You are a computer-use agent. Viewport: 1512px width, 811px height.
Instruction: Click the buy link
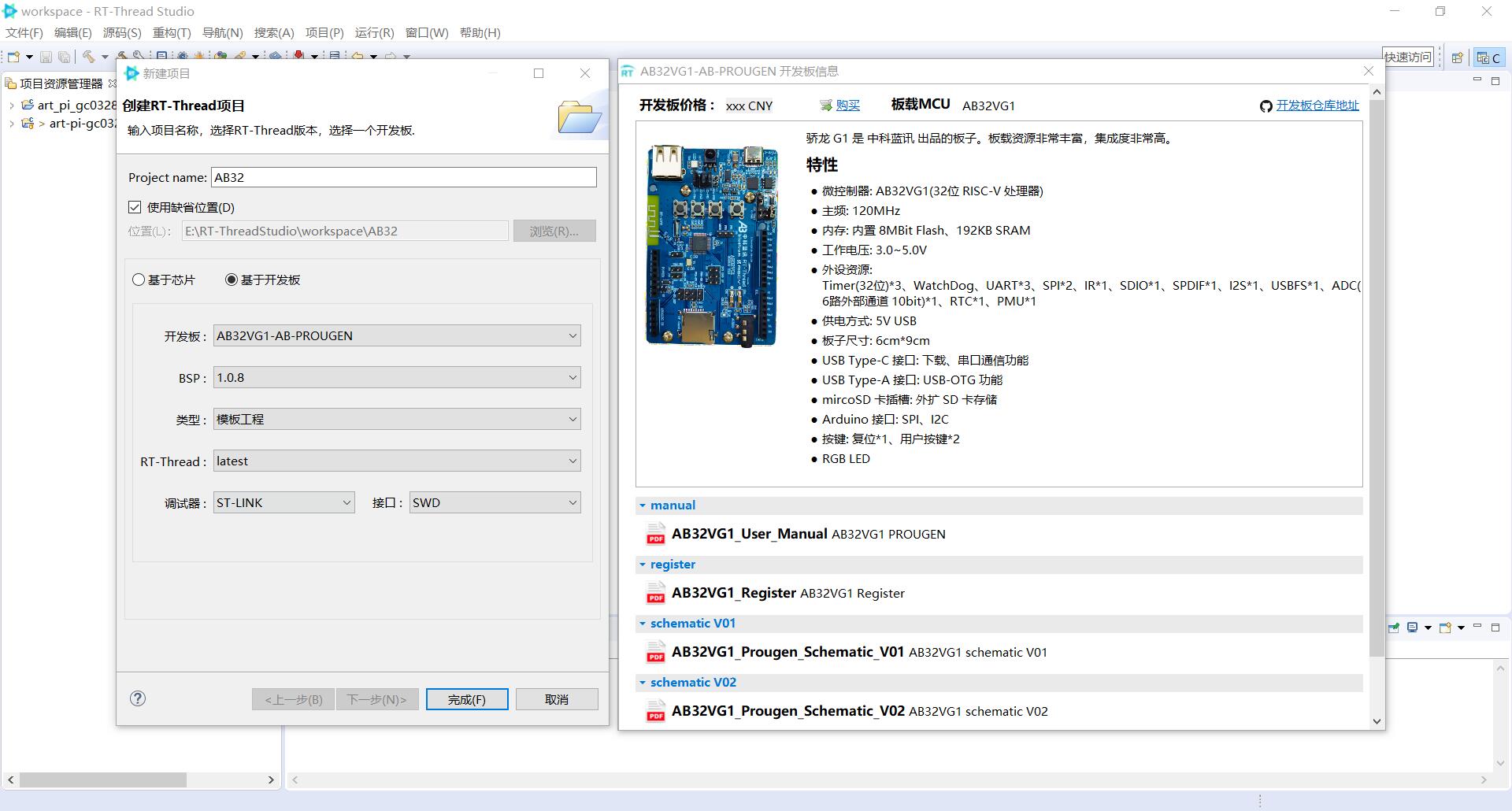tap(848, 106)
